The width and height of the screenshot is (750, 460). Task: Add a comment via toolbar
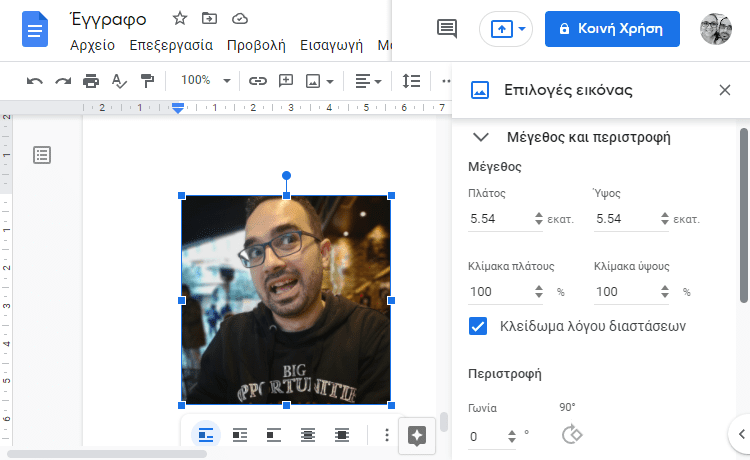point(286,81)
